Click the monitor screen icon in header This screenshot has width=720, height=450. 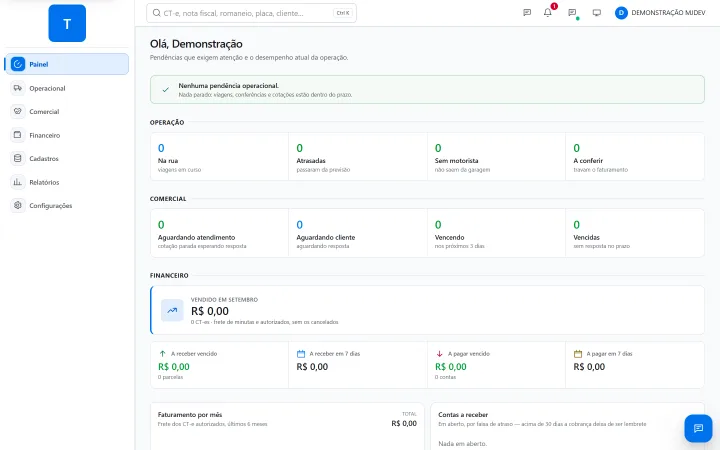596,13
